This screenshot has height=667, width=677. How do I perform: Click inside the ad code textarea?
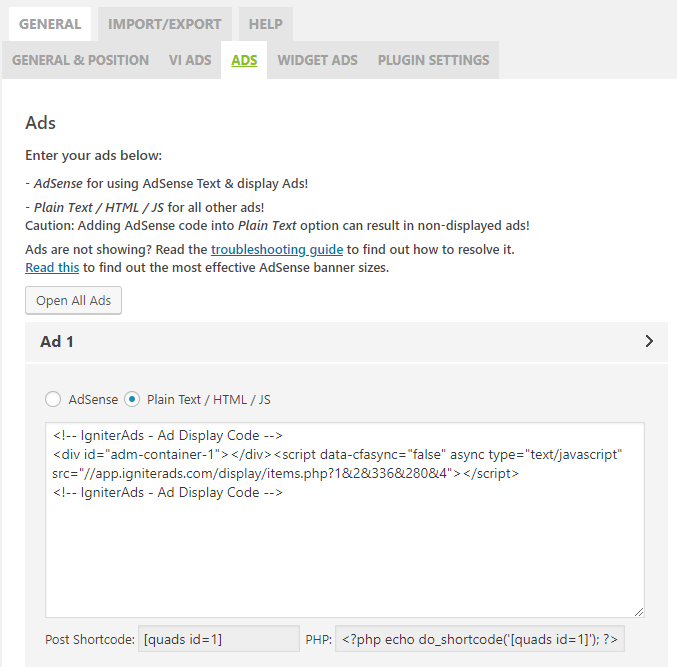(345, 520)
